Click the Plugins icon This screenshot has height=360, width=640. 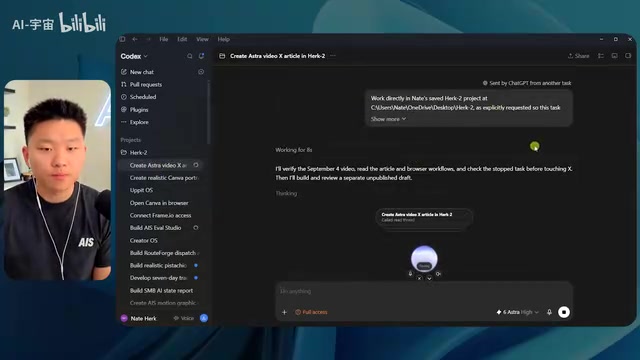pyautogui.click(x=124, y=109)
